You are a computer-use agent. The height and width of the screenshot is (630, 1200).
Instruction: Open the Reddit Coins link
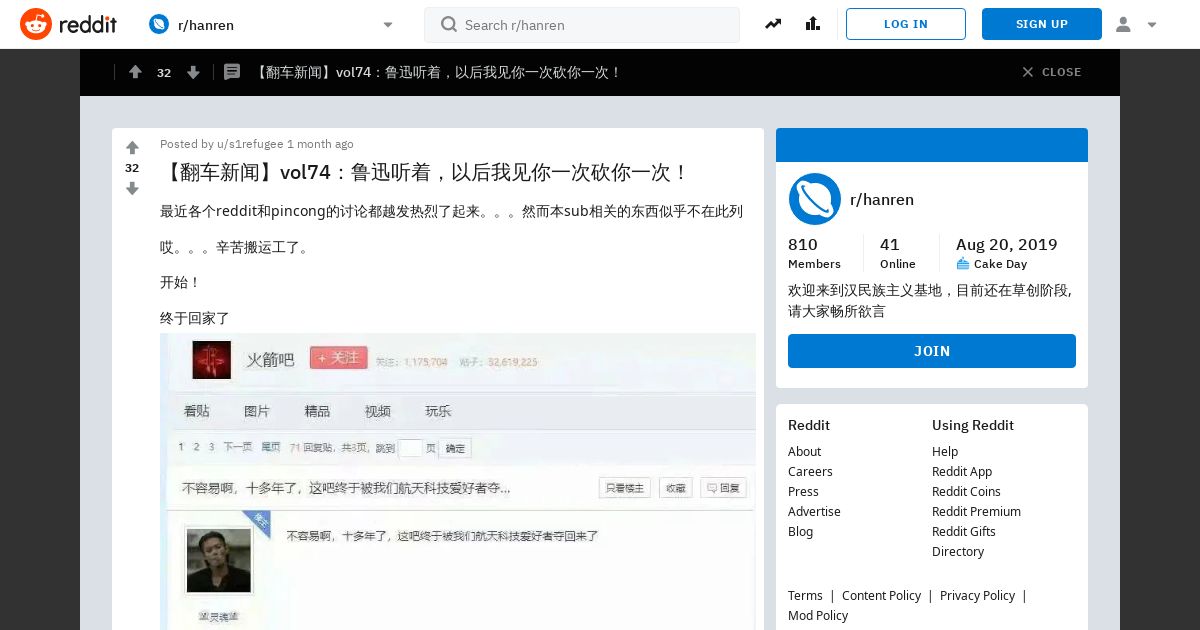(966, 491)
